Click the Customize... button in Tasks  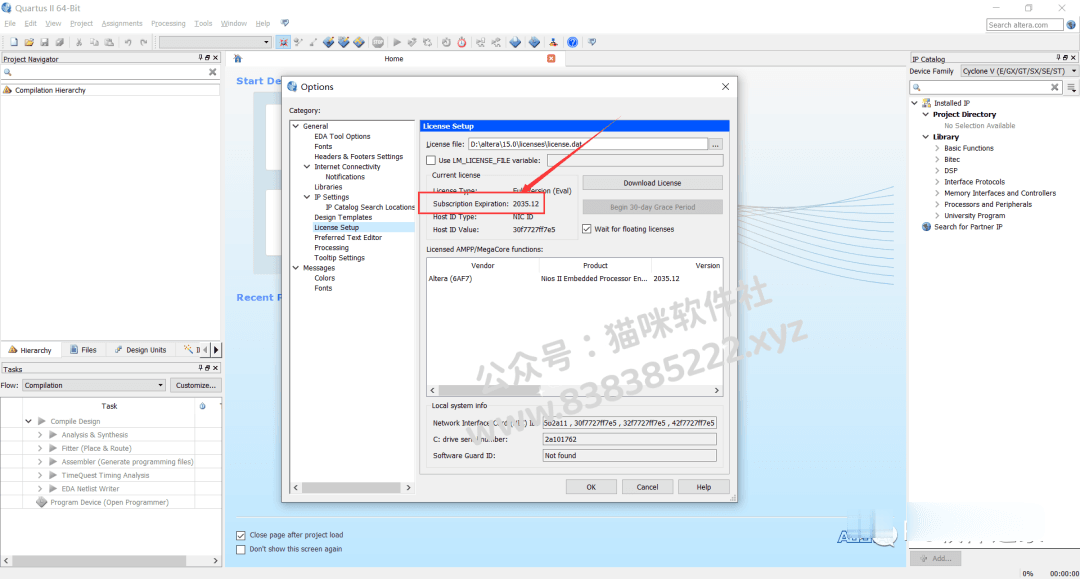coord(196,386)
